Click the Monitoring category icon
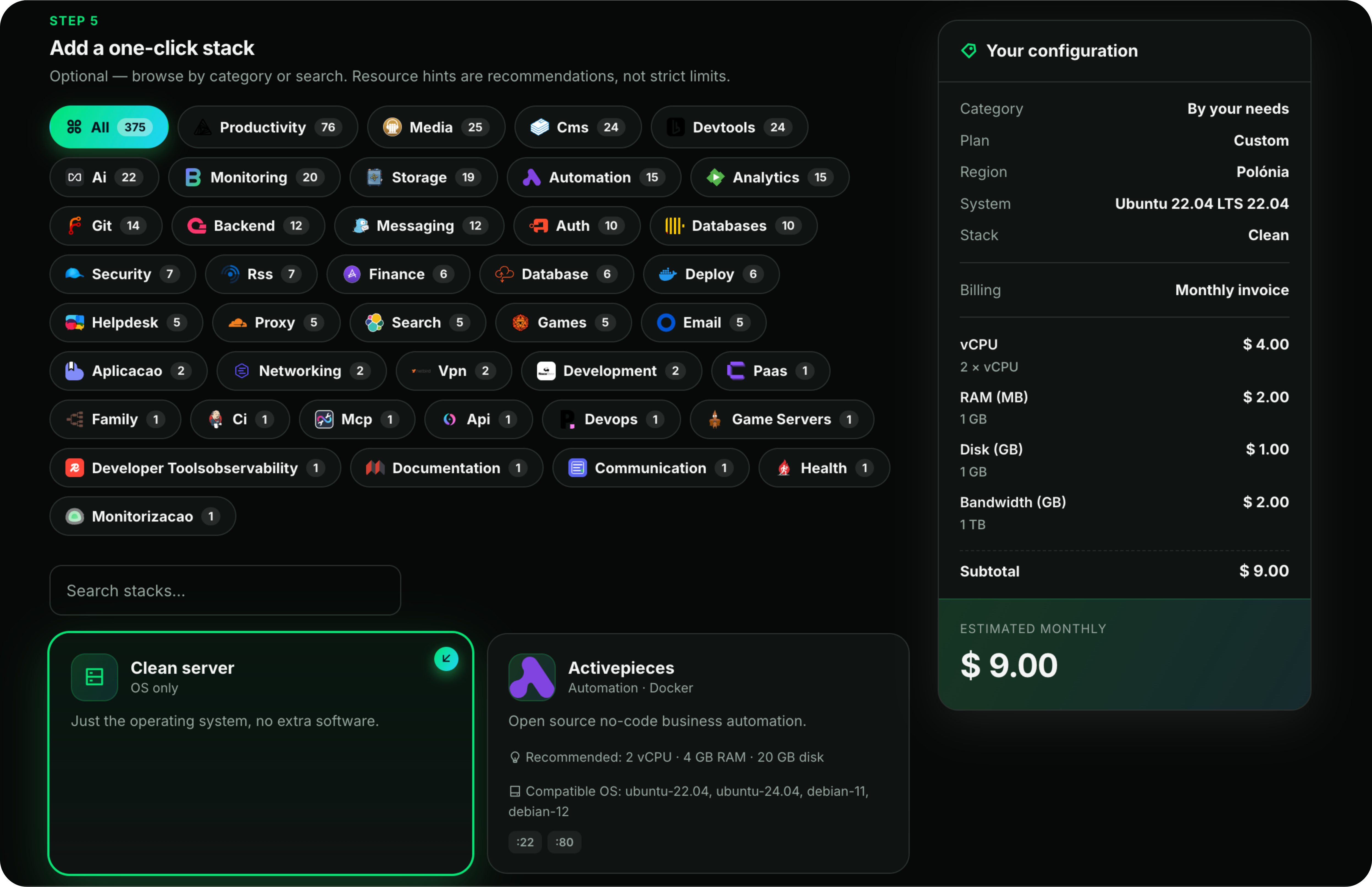 [x=193, y=178]
